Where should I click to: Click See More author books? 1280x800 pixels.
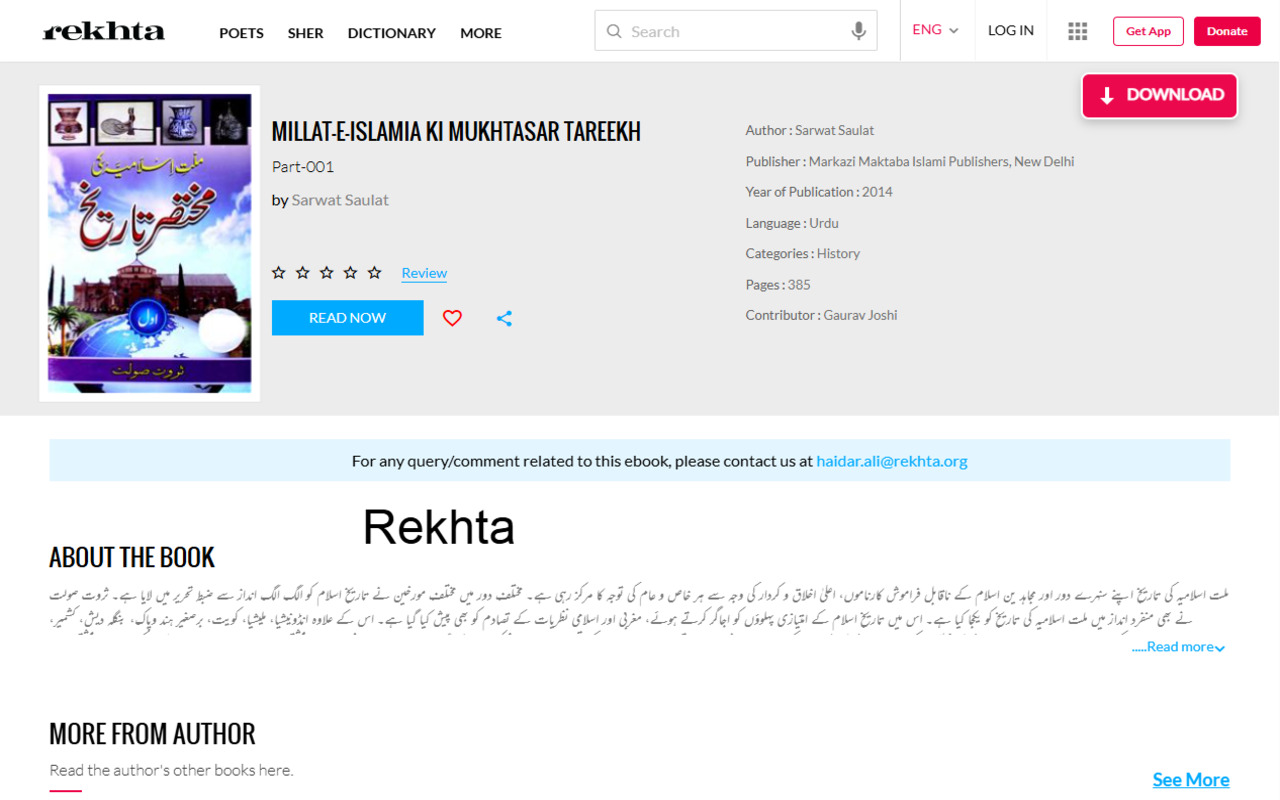pos(1191,780)
